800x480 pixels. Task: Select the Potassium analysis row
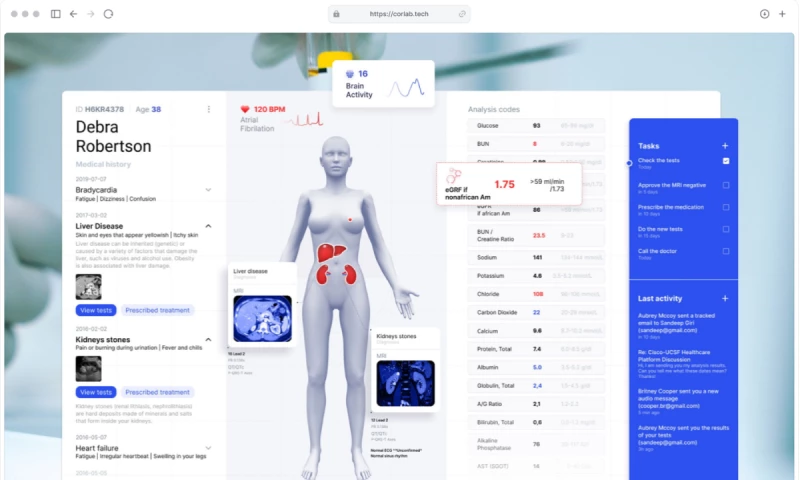pyautogui.click(x=536, y=276)
